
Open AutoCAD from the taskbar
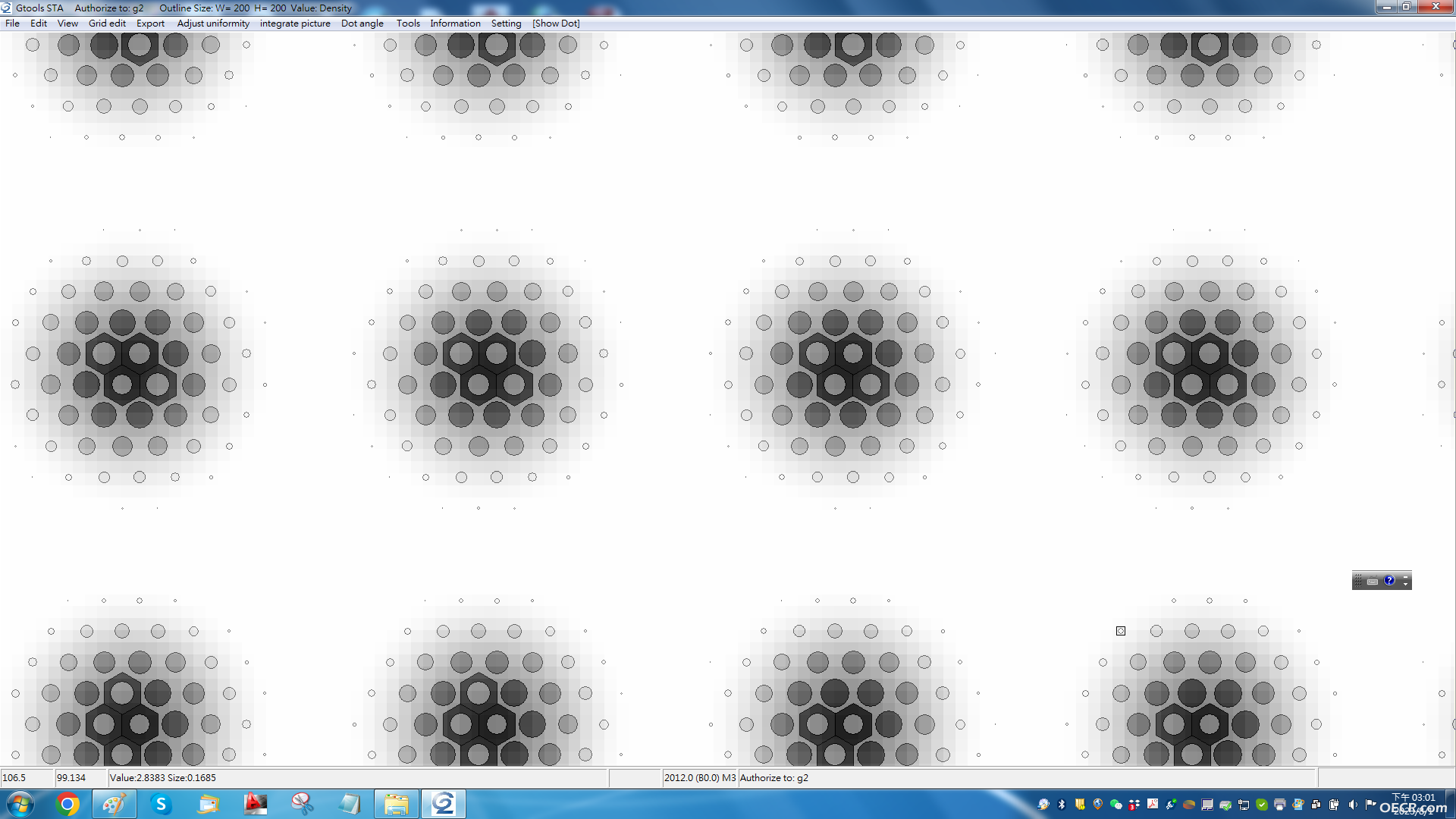click(256, 804)
